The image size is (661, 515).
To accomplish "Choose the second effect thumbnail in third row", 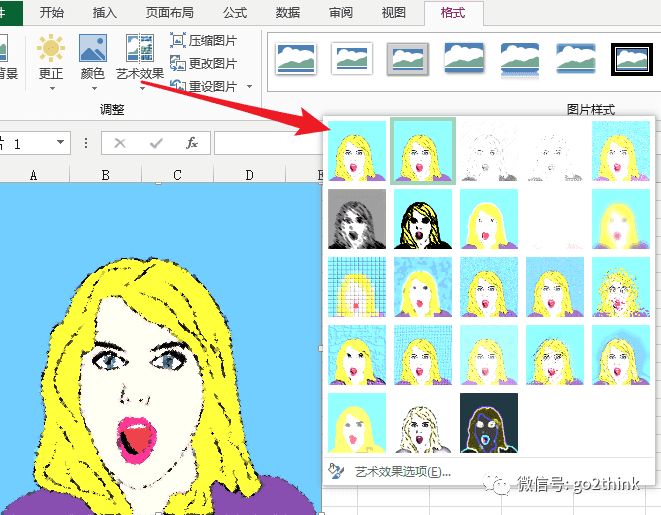I will 423,287.
